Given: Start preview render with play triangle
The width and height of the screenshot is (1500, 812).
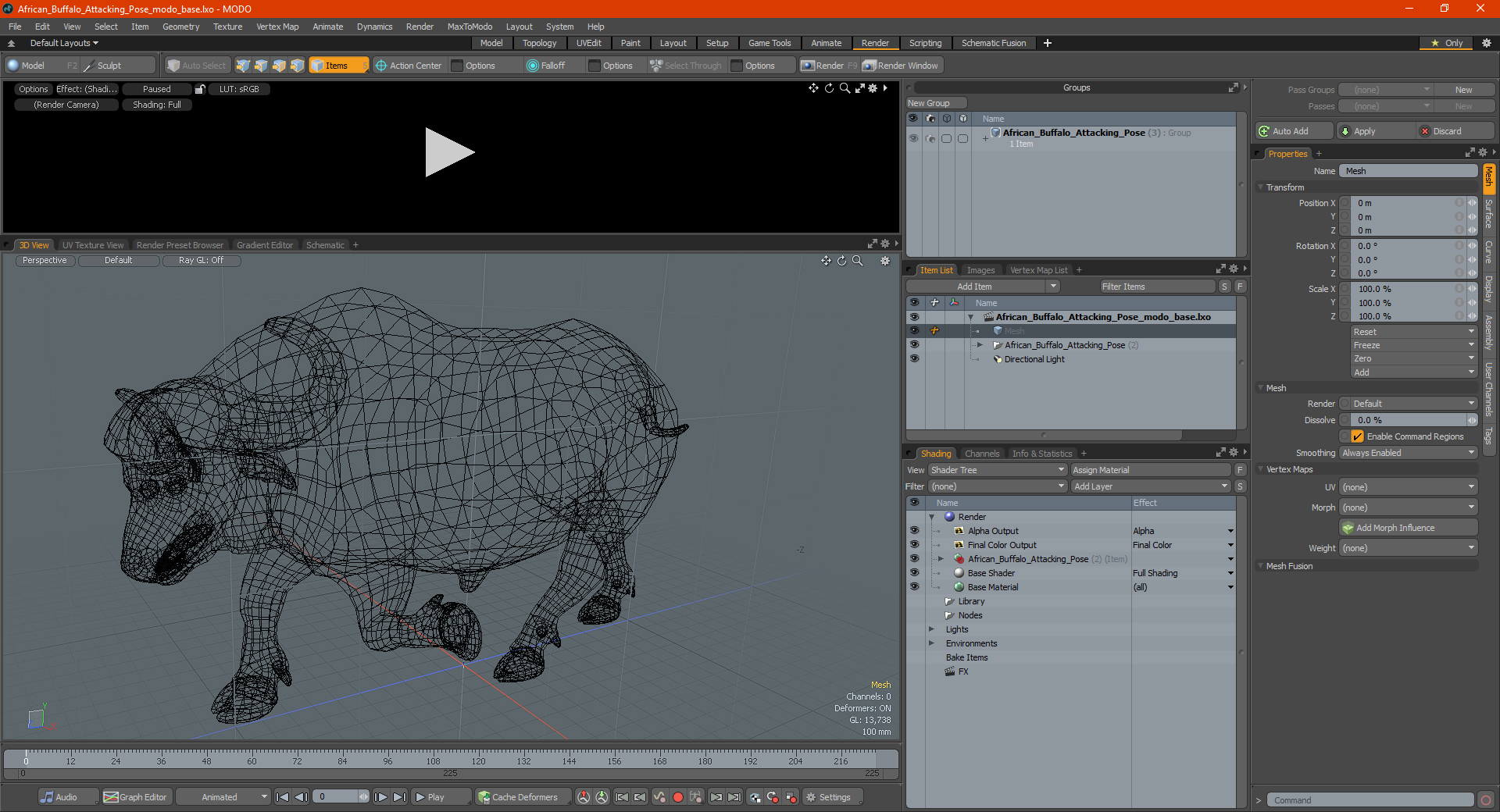Looking at the screenshot, I should pyautogui.click(x=449, y=152).
